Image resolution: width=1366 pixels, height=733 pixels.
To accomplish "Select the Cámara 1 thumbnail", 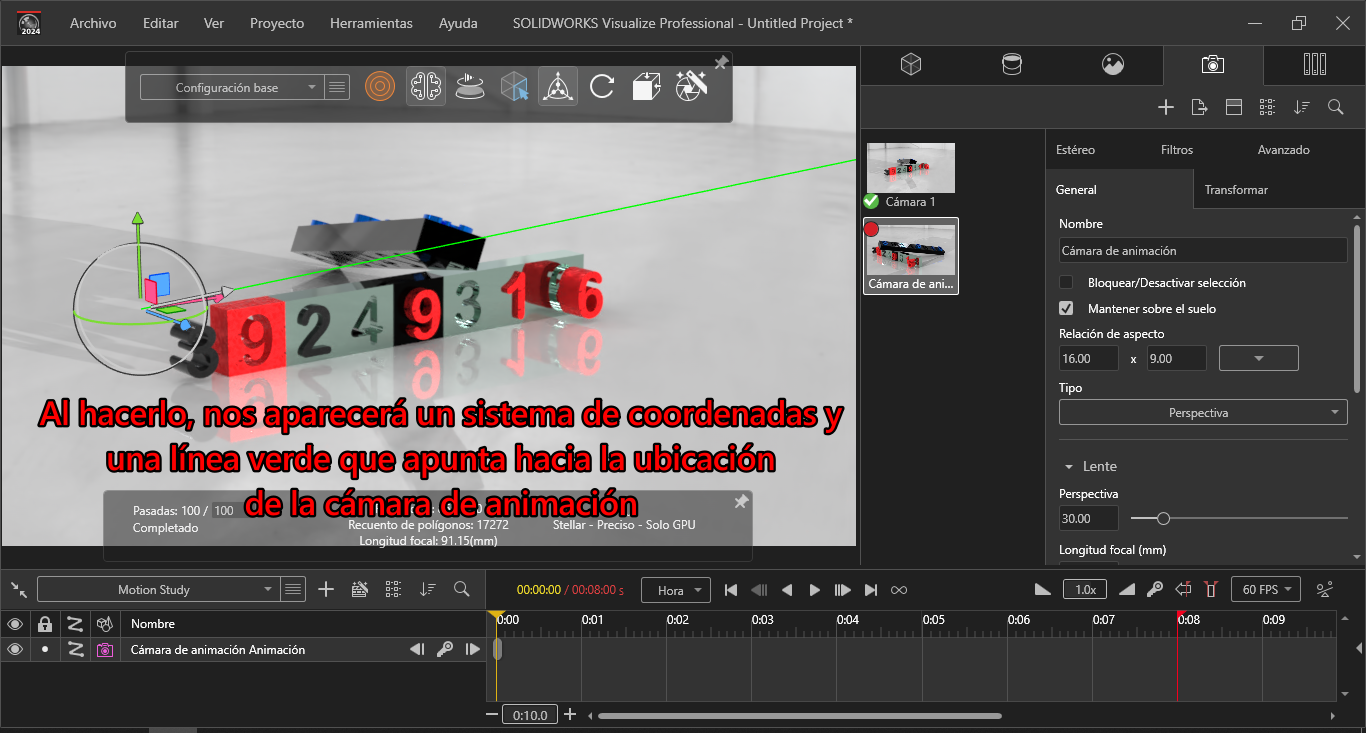I will 911,168.
